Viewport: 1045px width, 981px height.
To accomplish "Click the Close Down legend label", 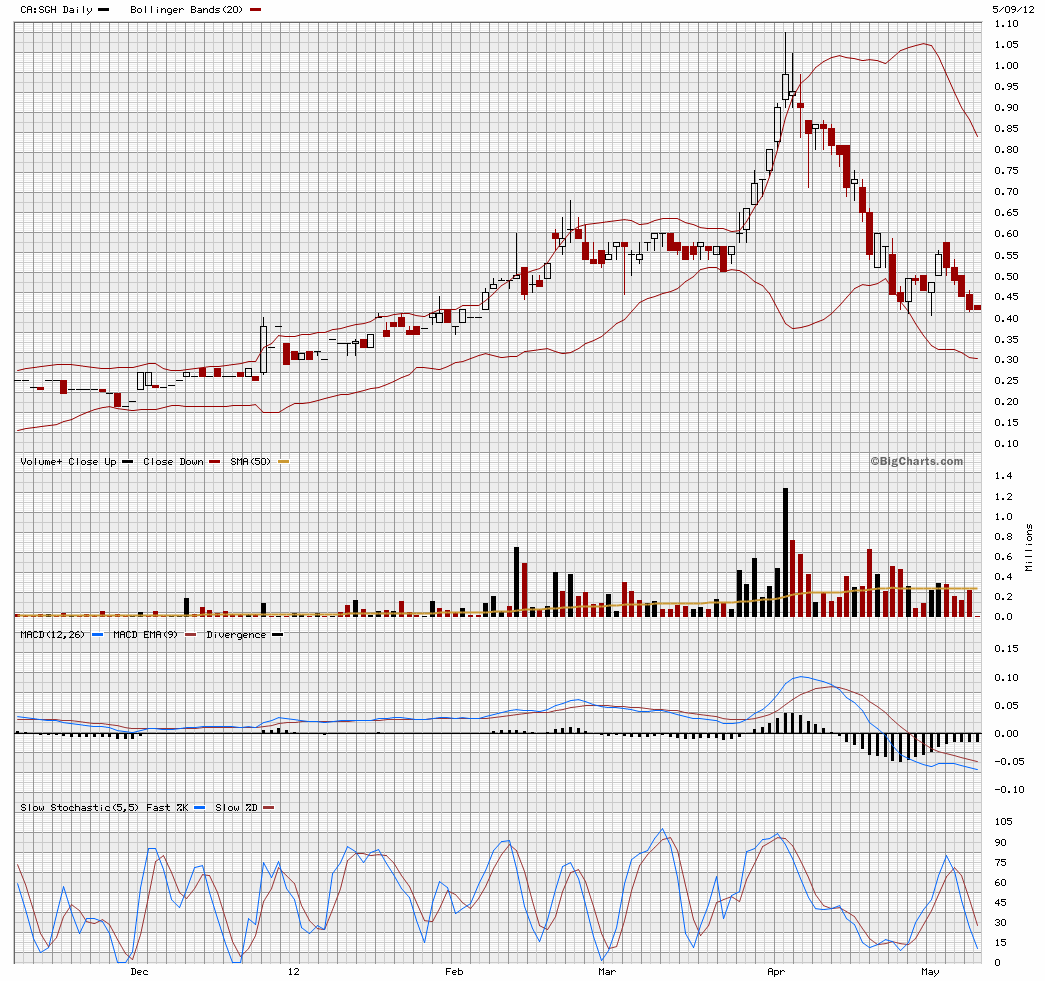I will pos(173,462).
